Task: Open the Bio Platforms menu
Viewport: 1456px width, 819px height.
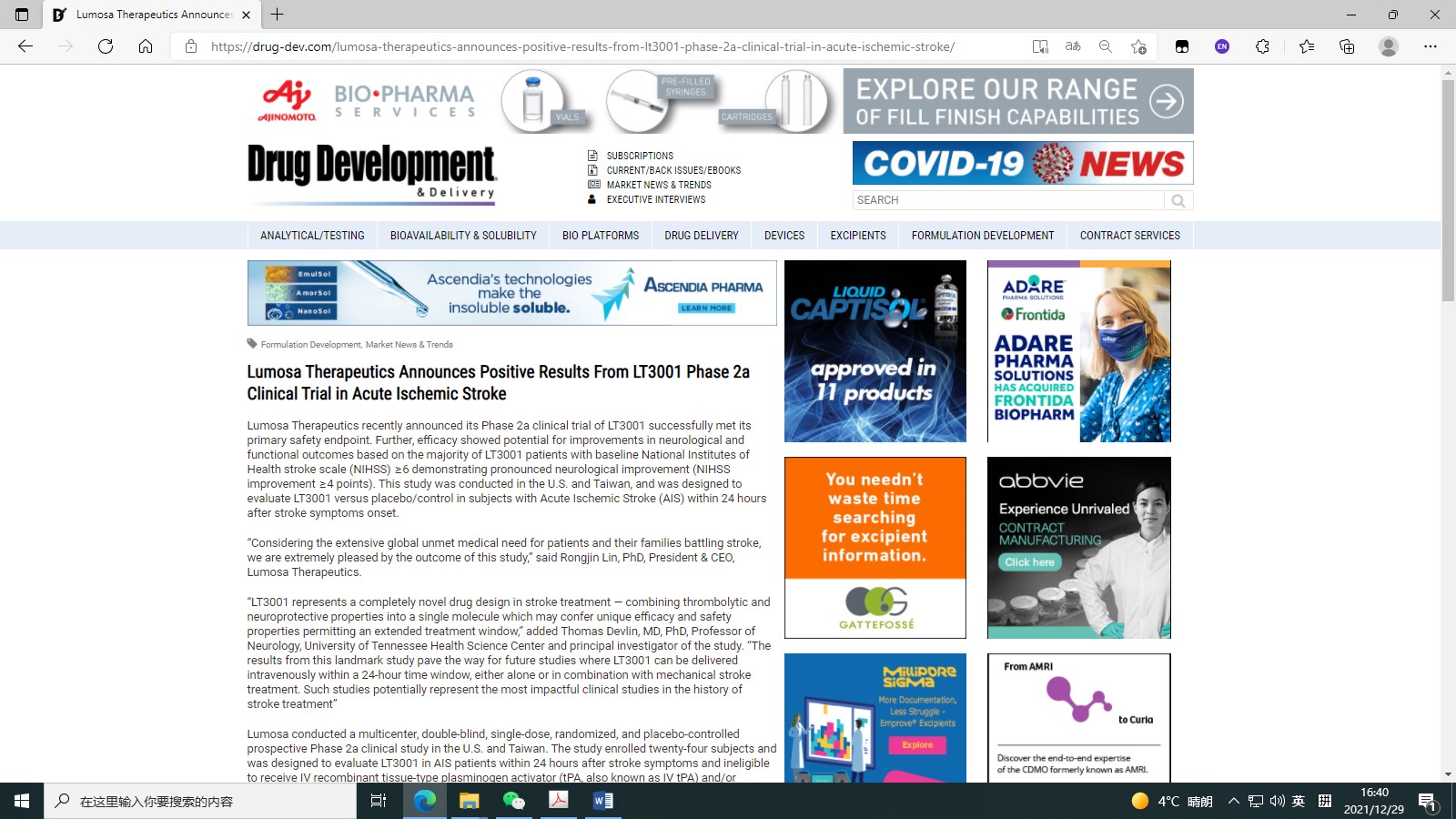Action: (x=601, y=236)
